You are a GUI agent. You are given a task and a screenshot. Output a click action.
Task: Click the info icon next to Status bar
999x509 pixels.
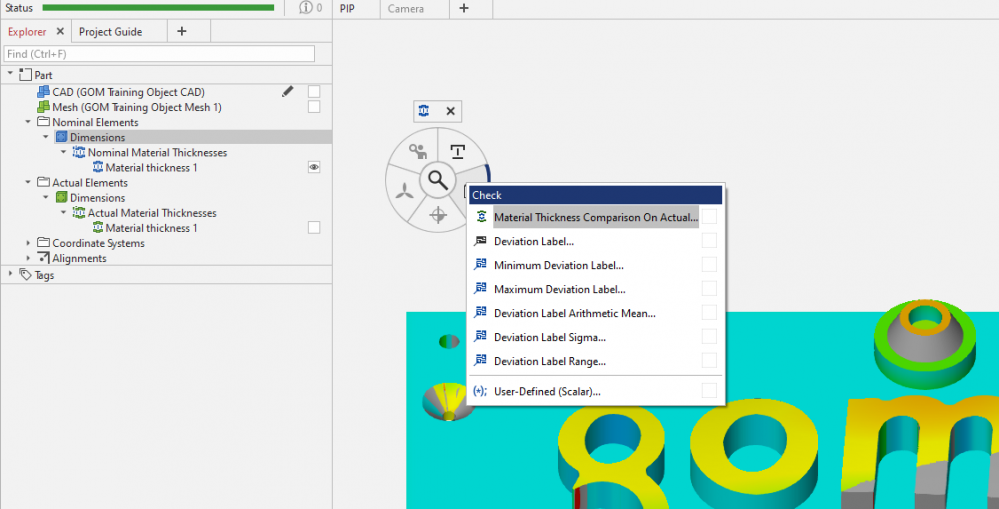[306, 8]
